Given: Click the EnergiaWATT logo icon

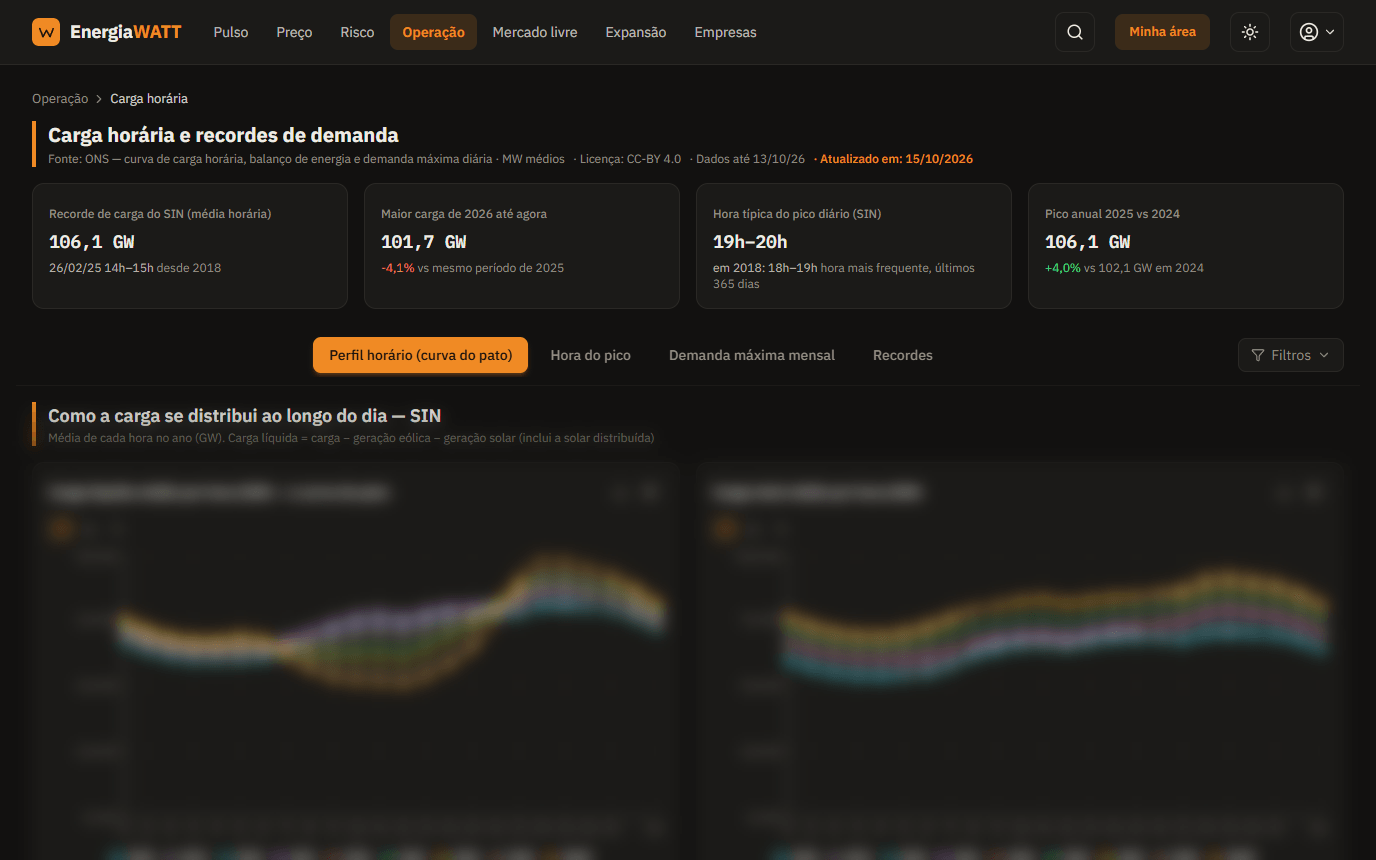Looking at the screenshot, I should click(x=46, y=32).
